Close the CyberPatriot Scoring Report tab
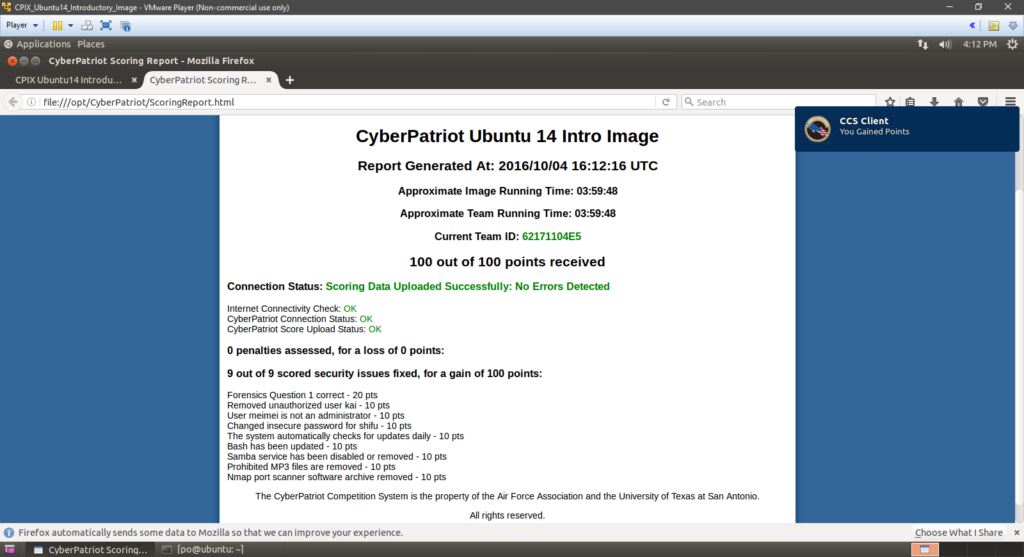 click(268, 80)
